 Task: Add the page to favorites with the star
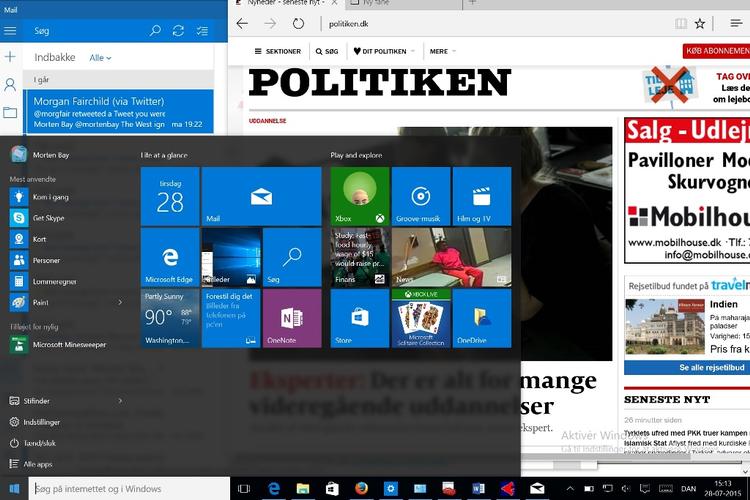point(700,23)
